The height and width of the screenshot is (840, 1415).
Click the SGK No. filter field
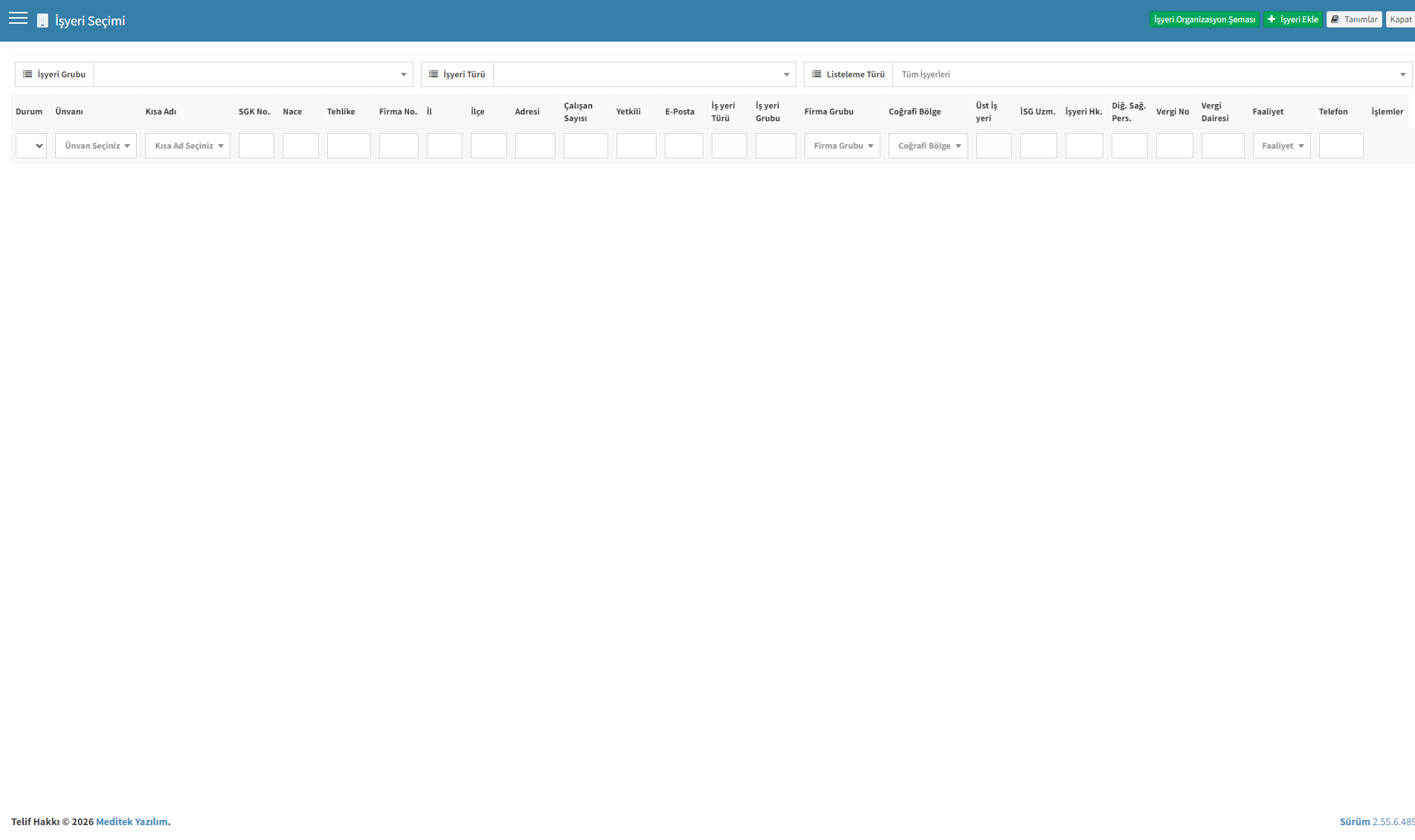click(257, 146)
